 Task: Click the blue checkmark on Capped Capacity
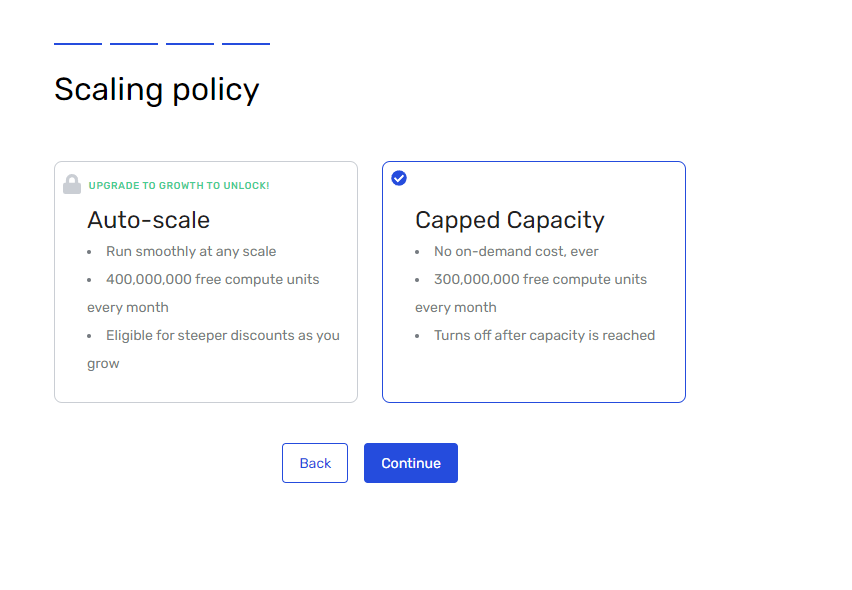[399, 178]
